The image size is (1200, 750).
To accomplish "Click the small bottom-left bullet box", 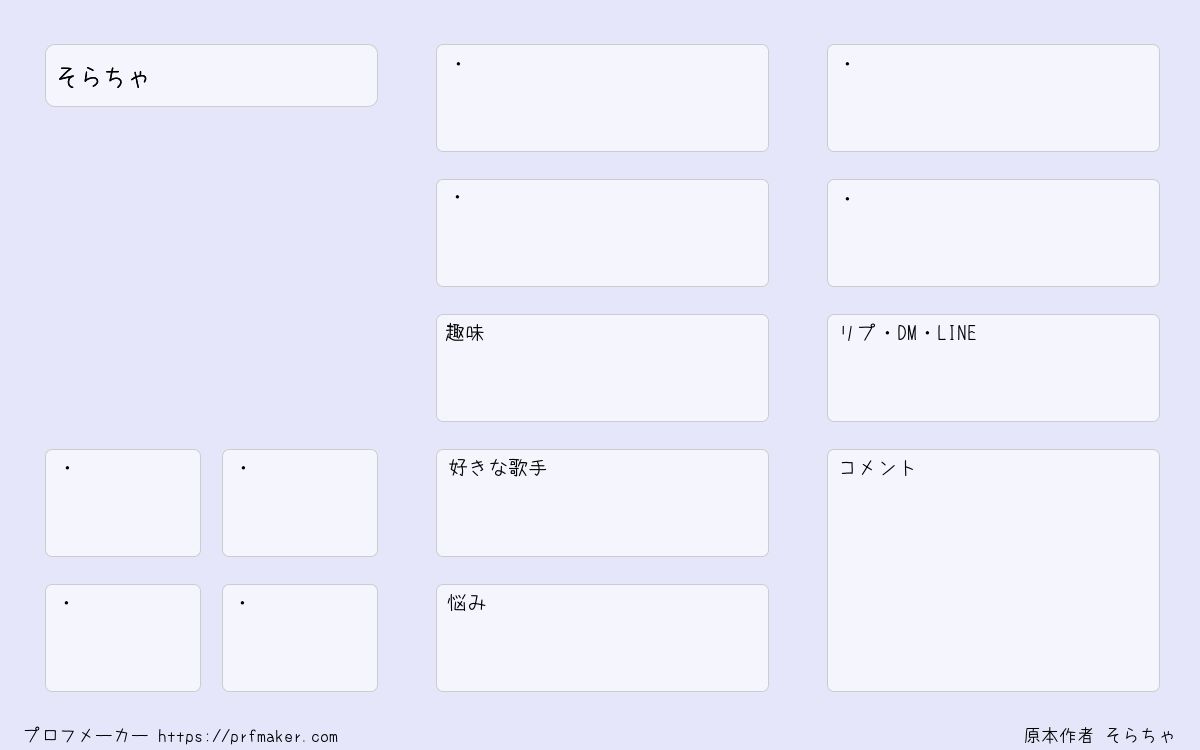I will pyautogui.click(x=123, y=638).
